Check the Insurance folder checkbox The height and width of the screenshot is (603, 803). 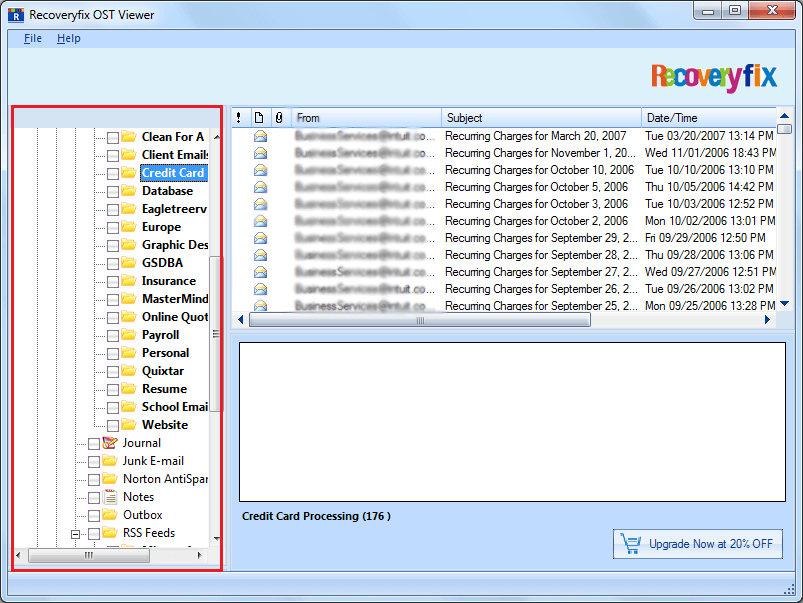113,281
